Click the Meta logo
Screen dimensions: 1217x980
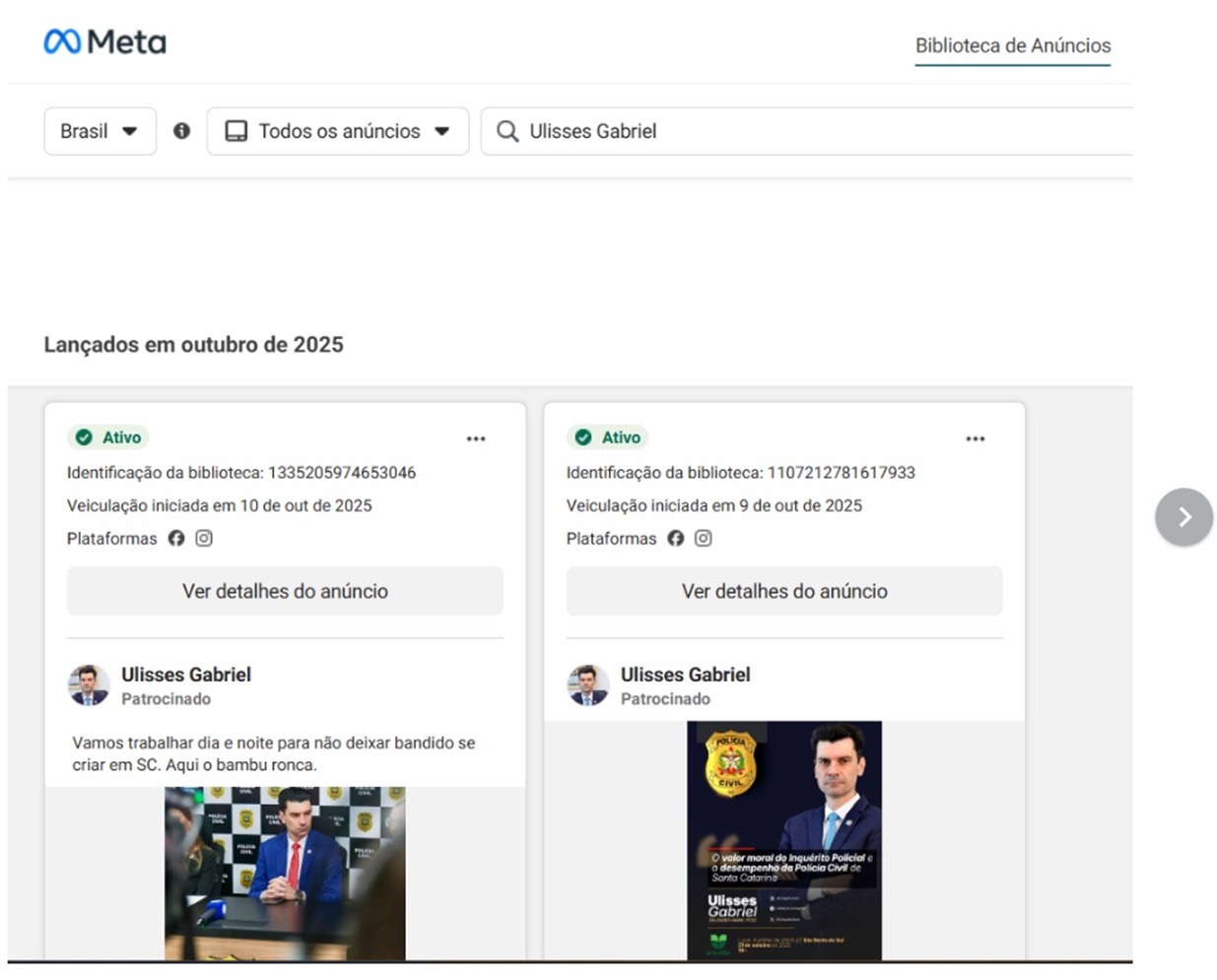tap(104, 41)
